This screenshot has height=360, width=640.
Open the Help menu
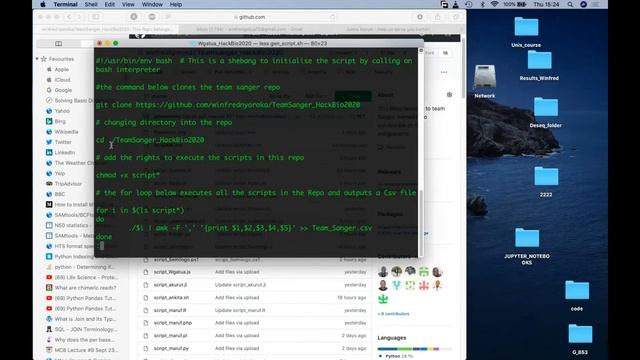176,4
